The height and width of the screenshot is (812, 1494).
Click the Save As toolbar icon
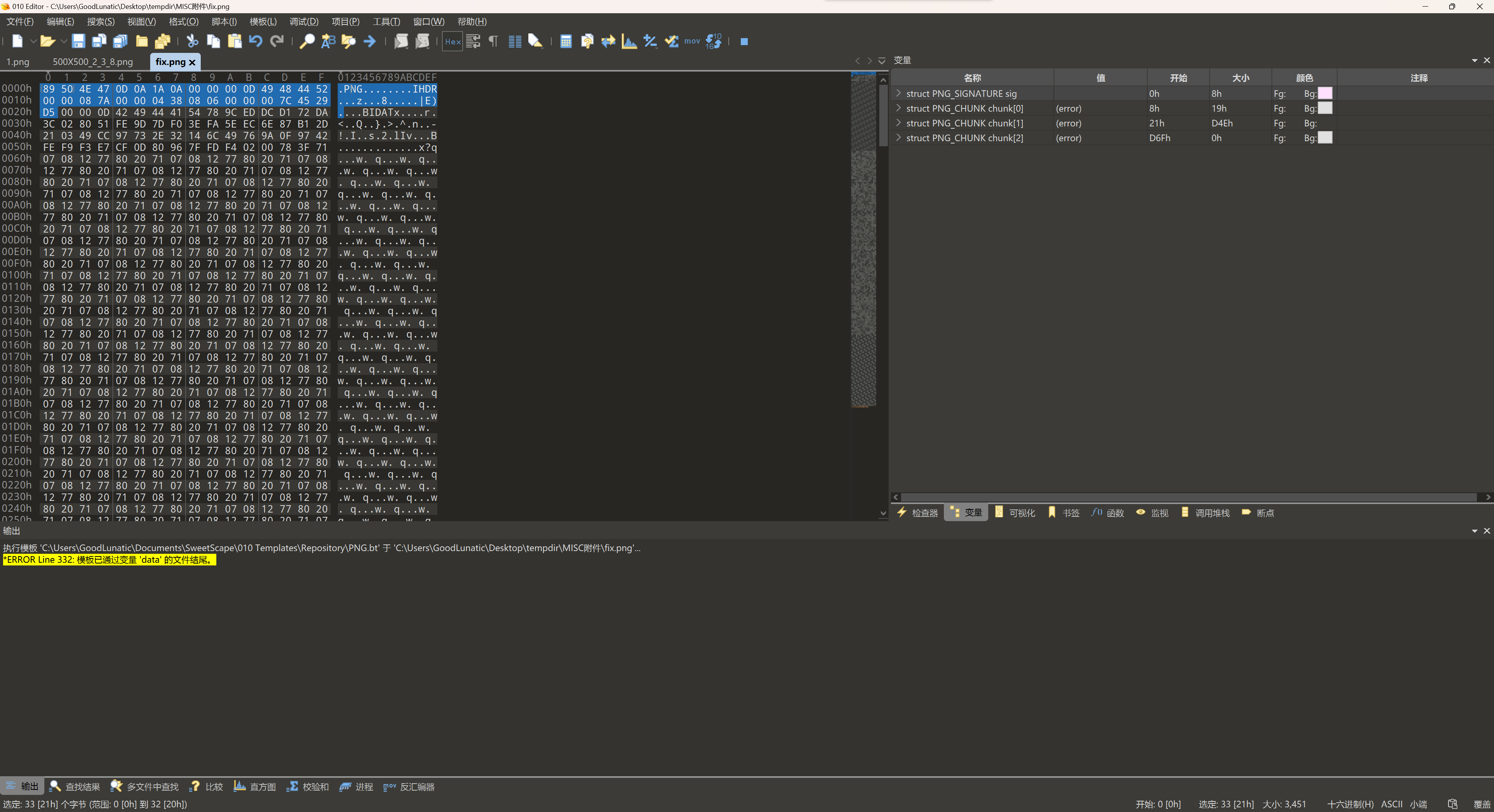[x=99, y=41]
